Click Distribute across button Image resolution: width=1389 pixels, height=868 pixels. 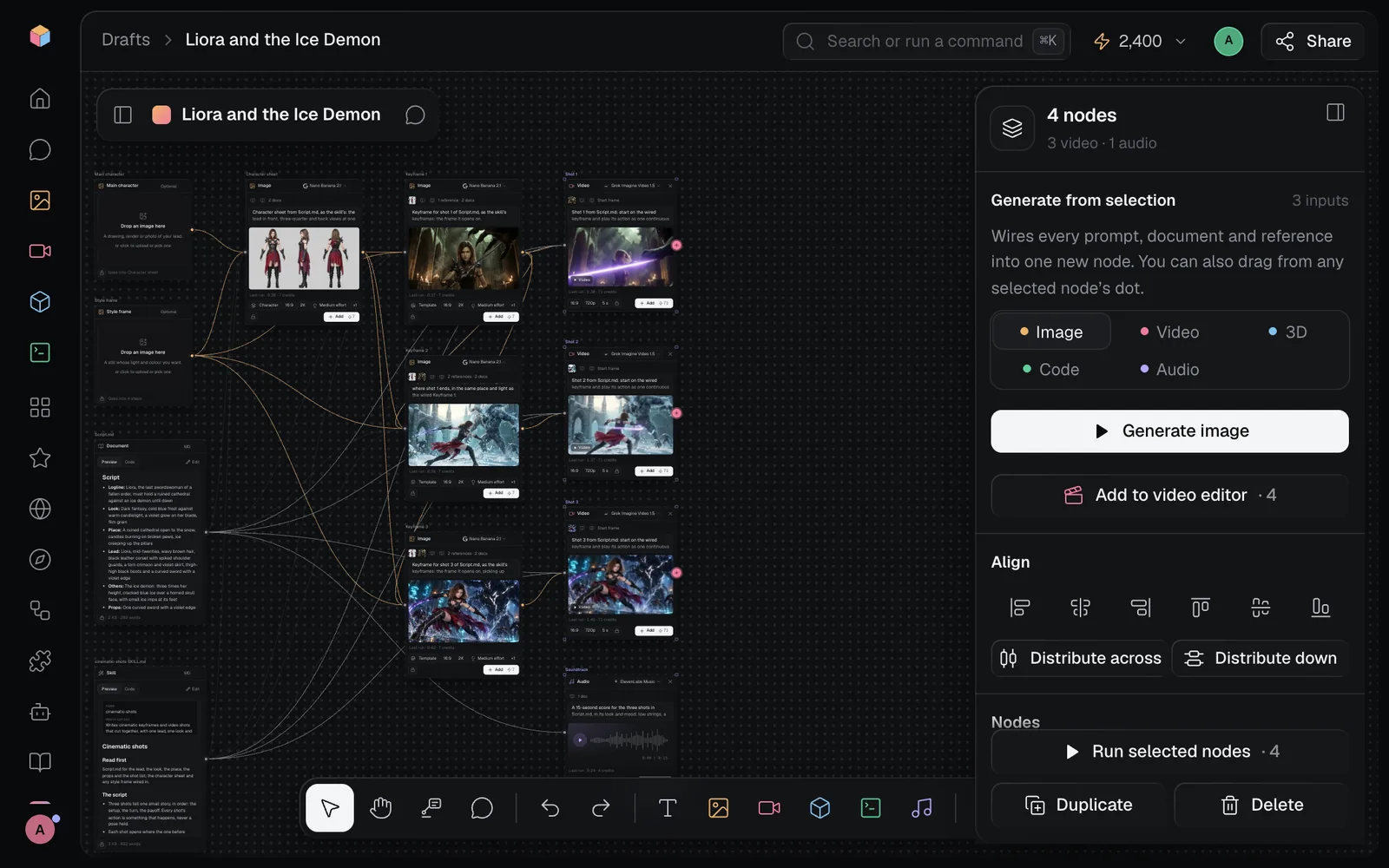1079,658
